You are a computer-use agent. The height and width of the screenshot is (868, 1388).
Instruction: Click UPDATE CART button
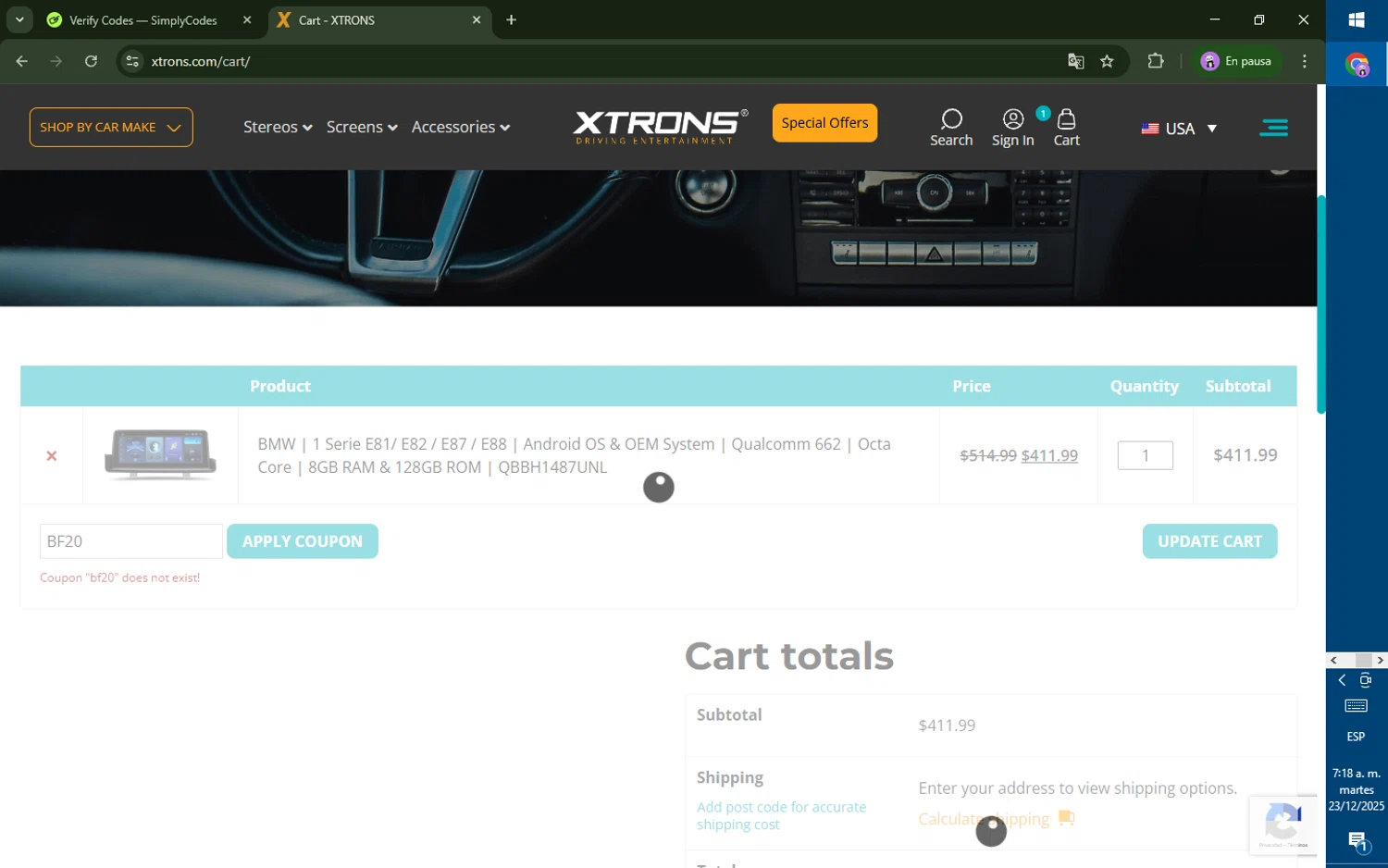[1209, 541]
